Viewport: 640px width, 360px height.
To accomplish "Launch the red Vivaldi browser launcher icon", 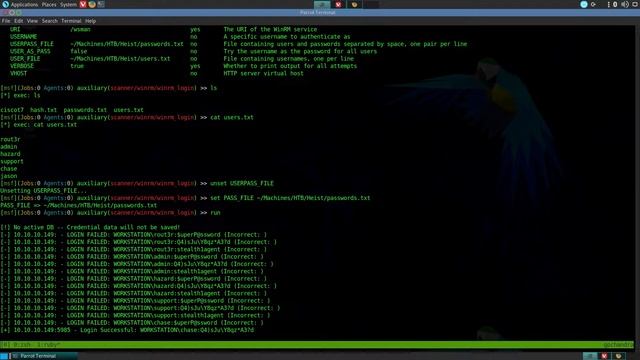I will tap(83, 4).
